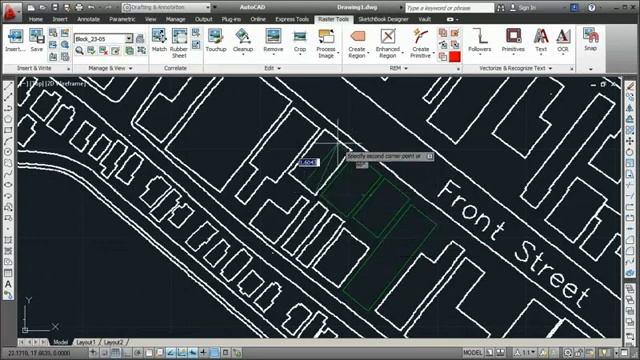The height and width of the screenshot is (360, 640).
Task: Open the Vault tab
Action: (x=424, y=19)
